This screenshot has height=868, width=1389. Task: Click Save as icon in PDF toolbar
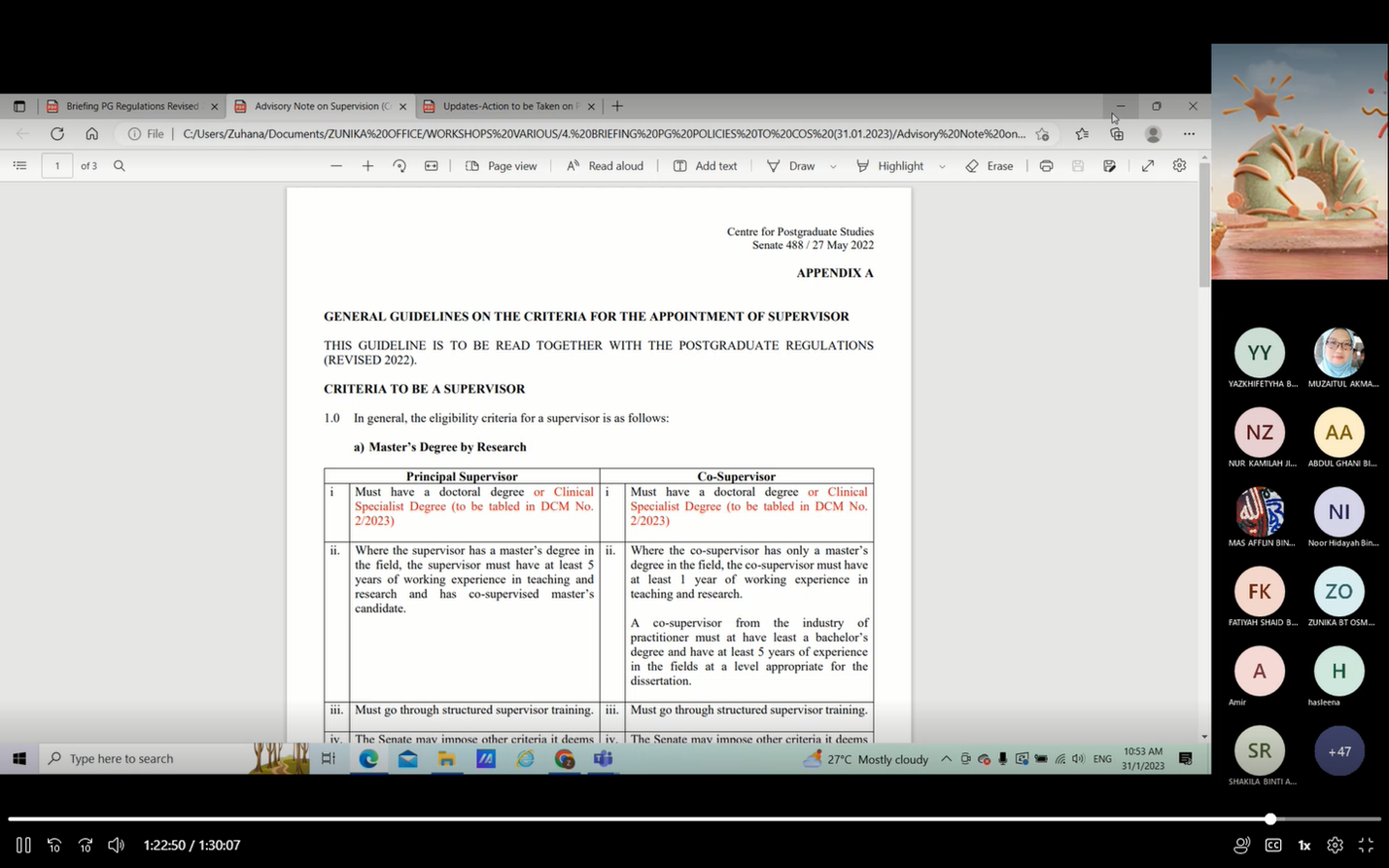[x=1109, y=166]
